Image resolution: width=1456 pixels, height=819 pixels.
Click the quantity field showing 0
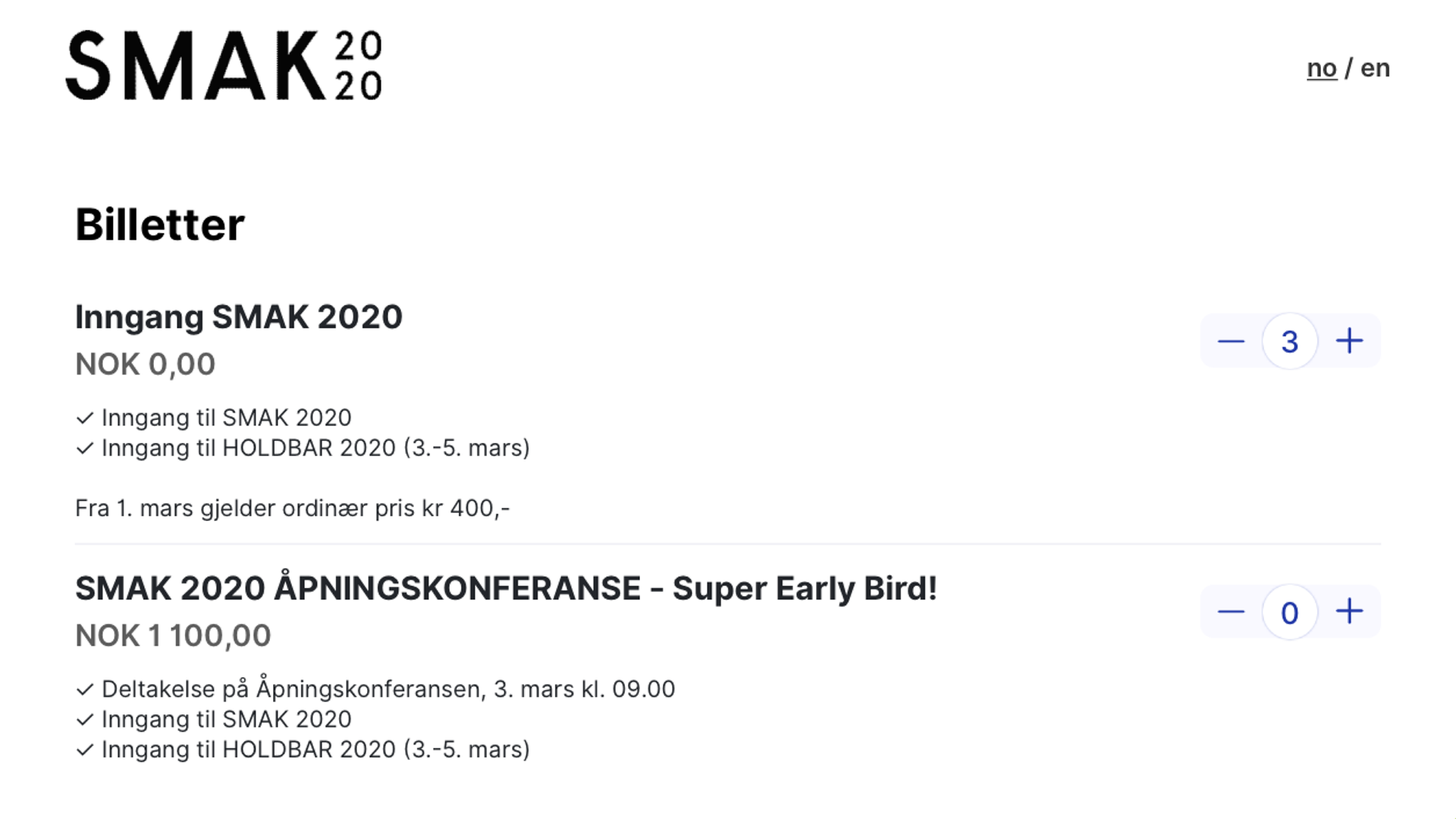(1290, 612)
